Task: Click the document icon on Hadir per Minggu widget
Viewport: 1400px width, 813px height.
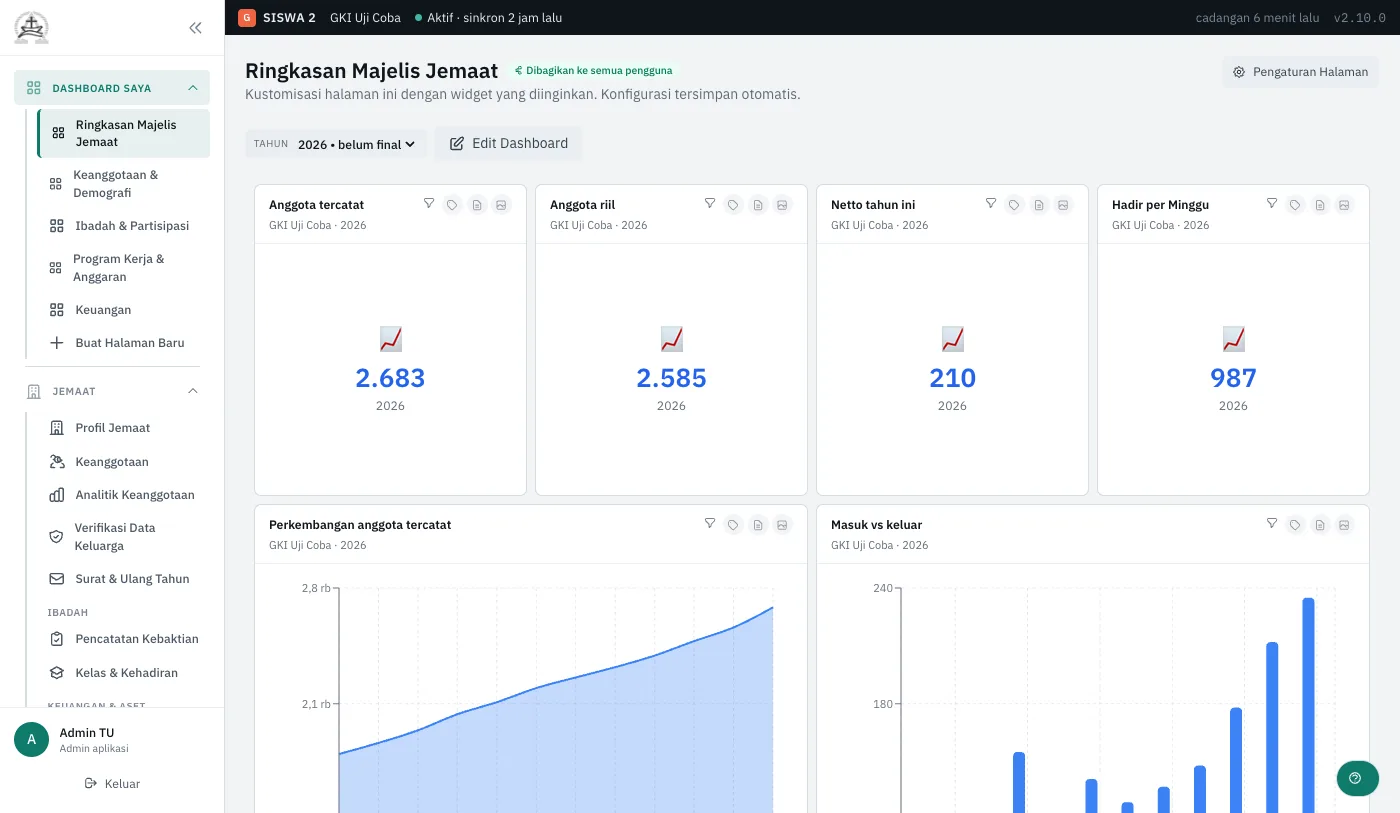Action: pyautogui.click(x=1320, y=205)
